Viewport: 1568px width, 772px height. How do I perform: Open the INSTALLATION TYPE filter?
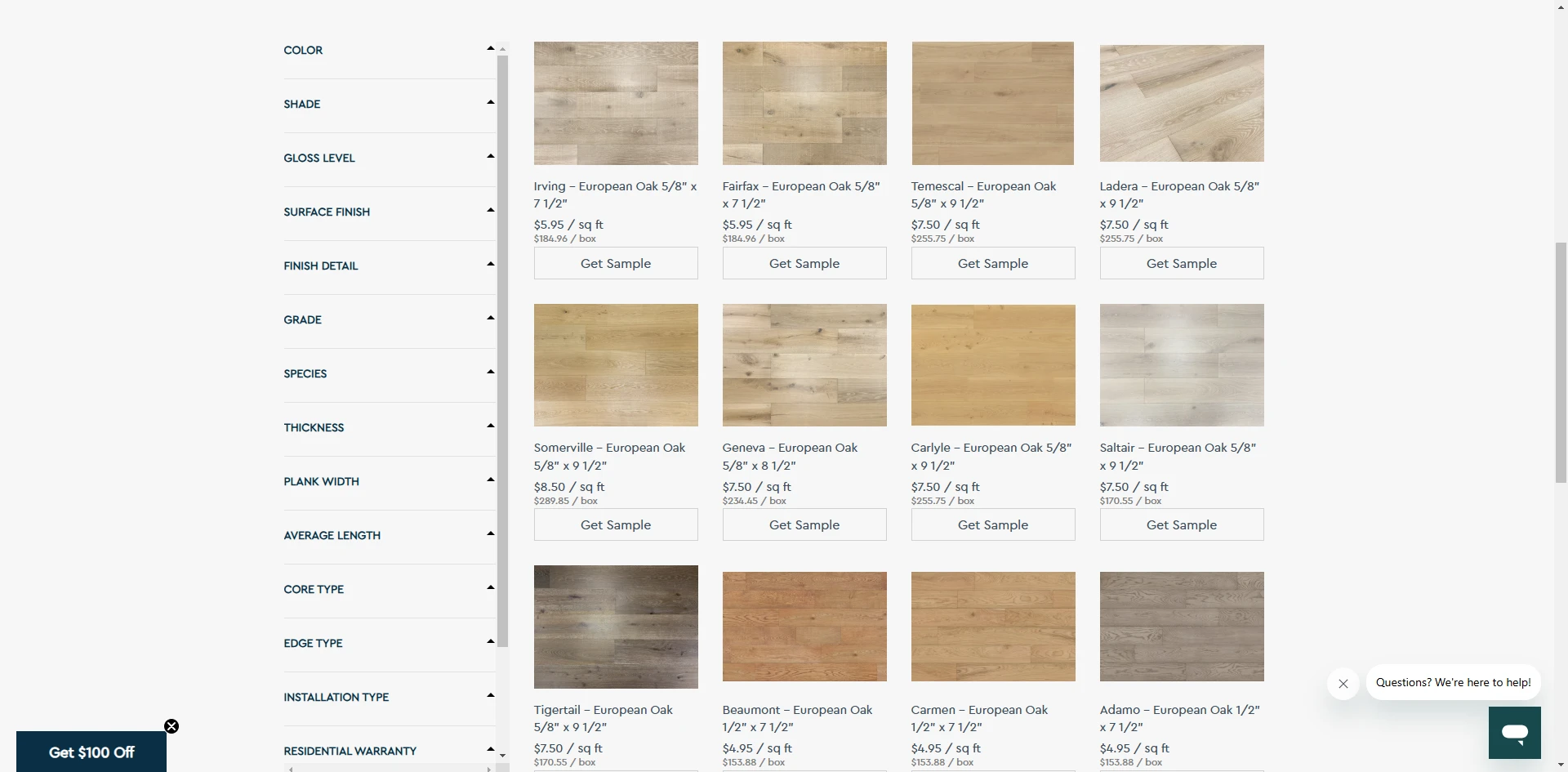pos(489,694)
